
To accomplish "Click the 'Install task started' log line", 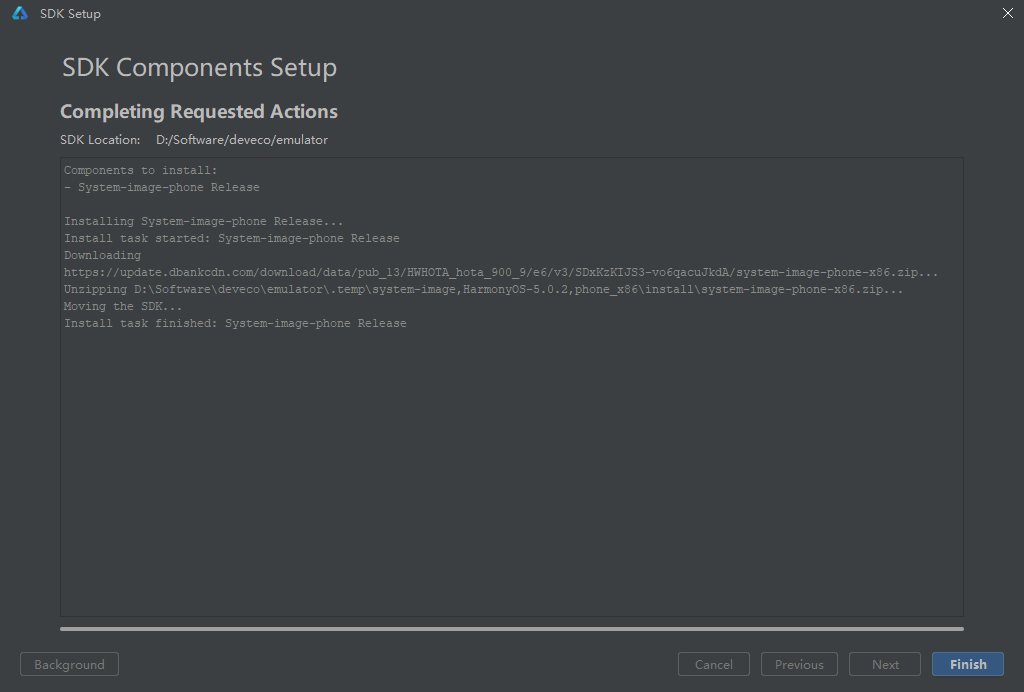I will point(232,238).
